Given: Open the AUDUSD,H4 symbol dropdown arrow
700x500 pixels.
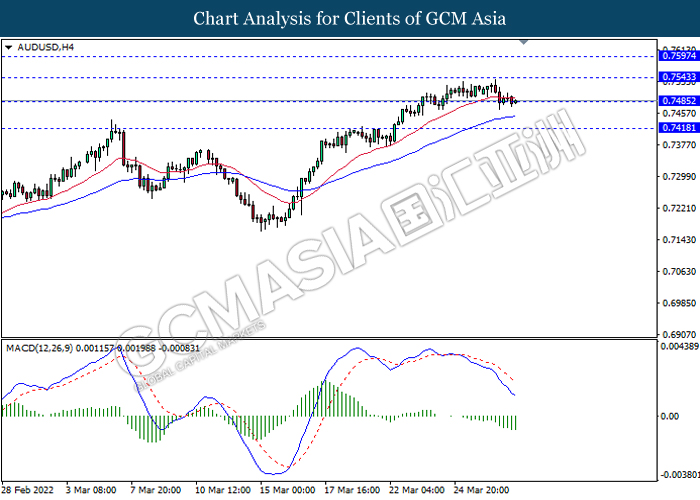Looking at the screenshot, I should [x=8, y=47].
